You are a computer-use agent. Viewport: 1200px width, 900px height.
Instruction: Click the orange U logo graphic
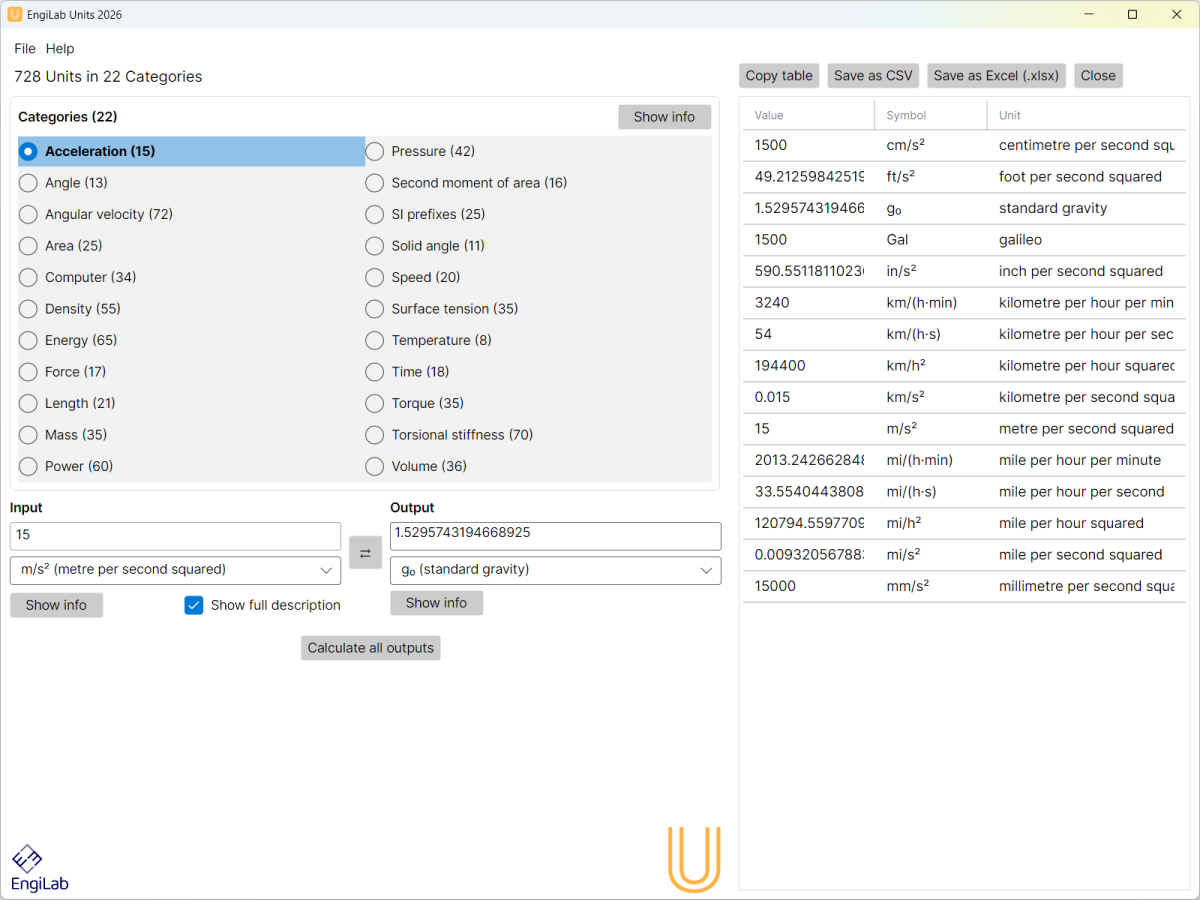(x=694, y=858)
